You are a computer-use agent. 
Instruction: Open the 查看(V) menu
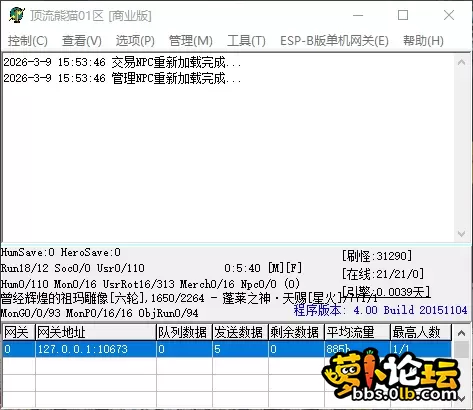82,41
